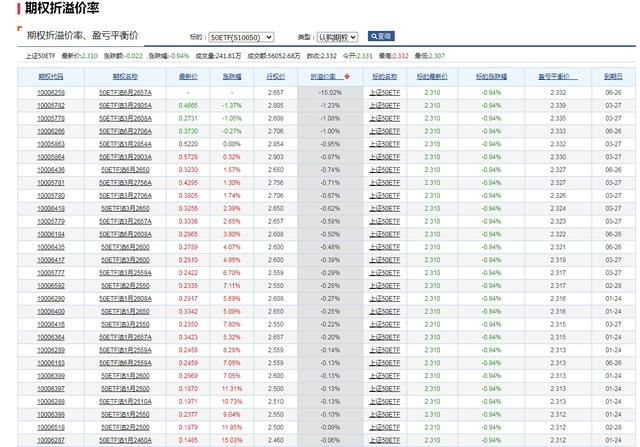Sort by 标的最新价 column header

432,76
